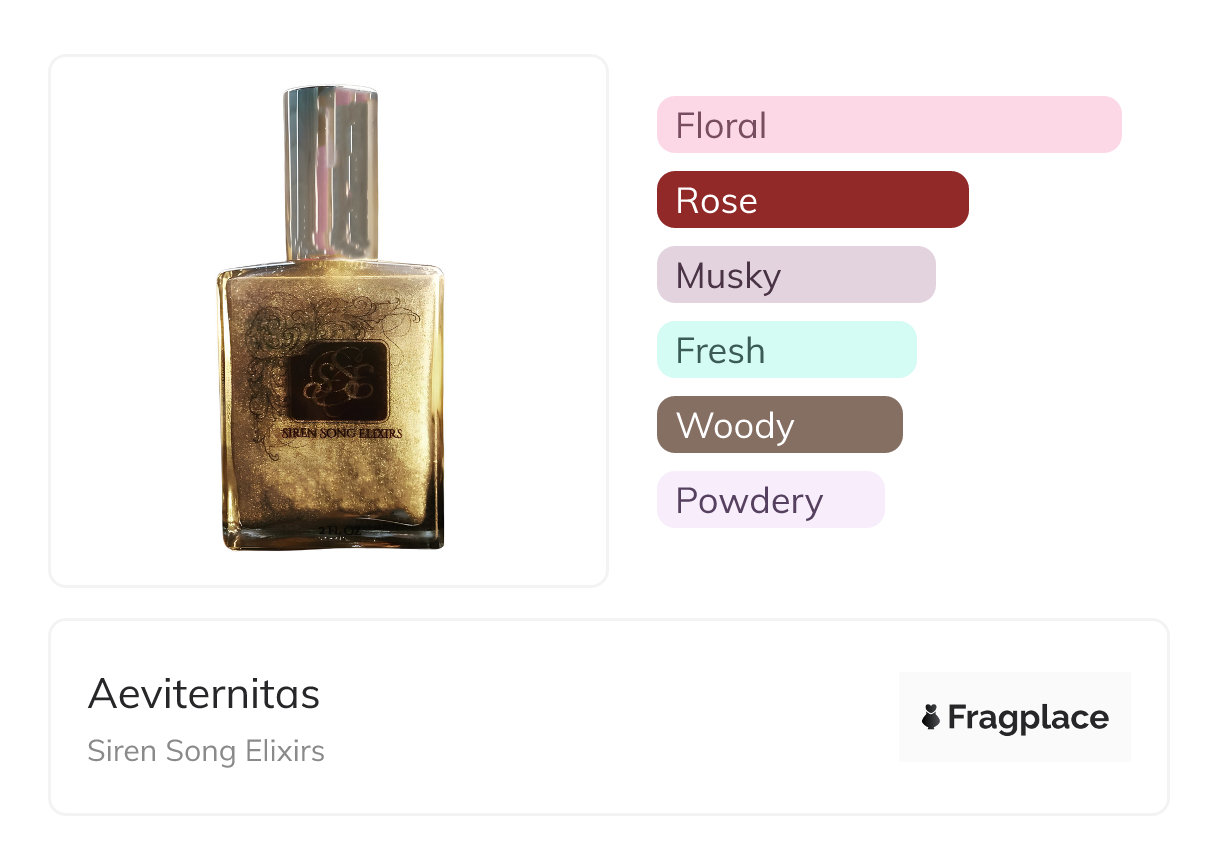Click the volume marking at the bottle base

click(x=332, y=529)
